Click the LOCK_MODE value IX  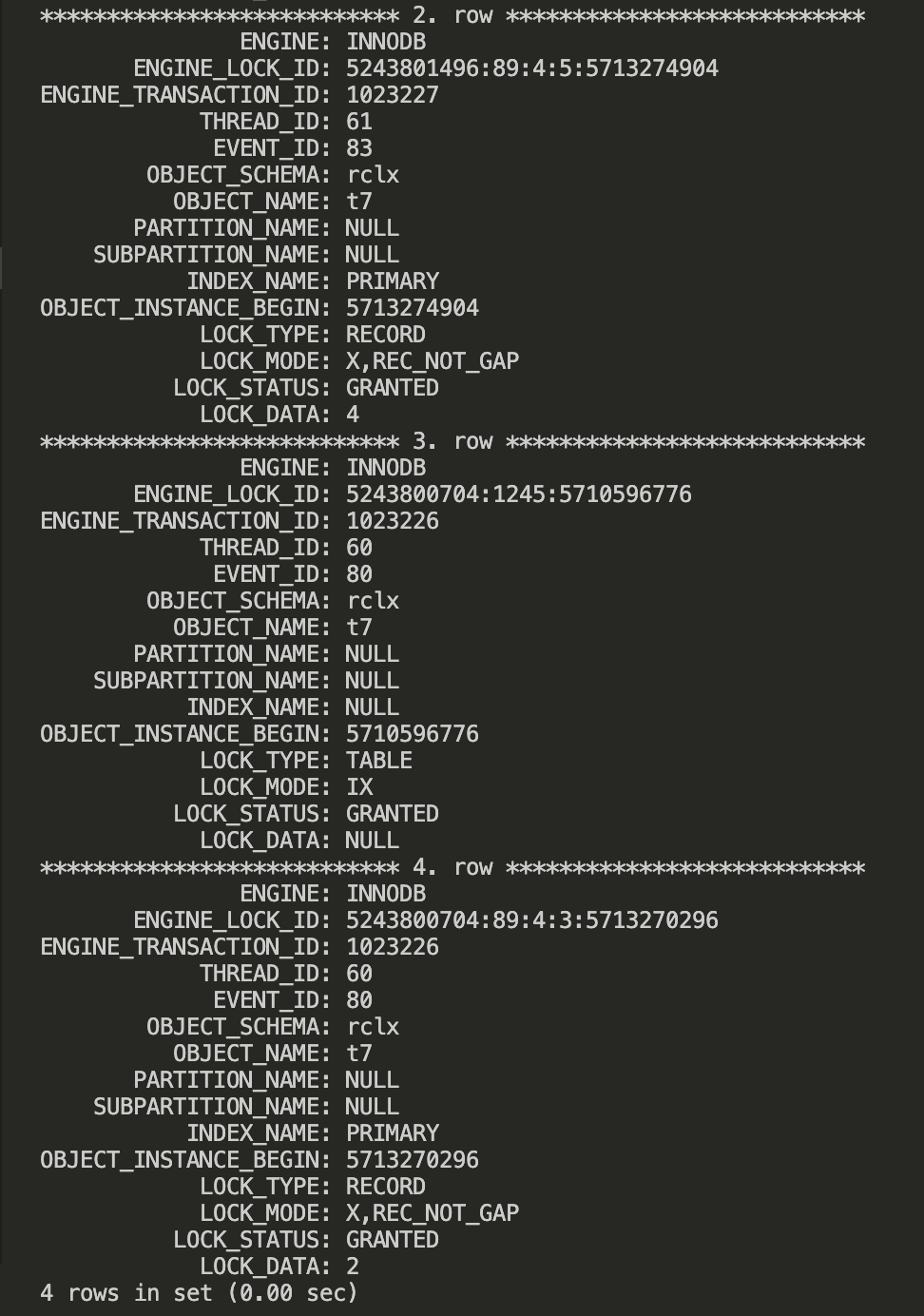pos(359,787)
